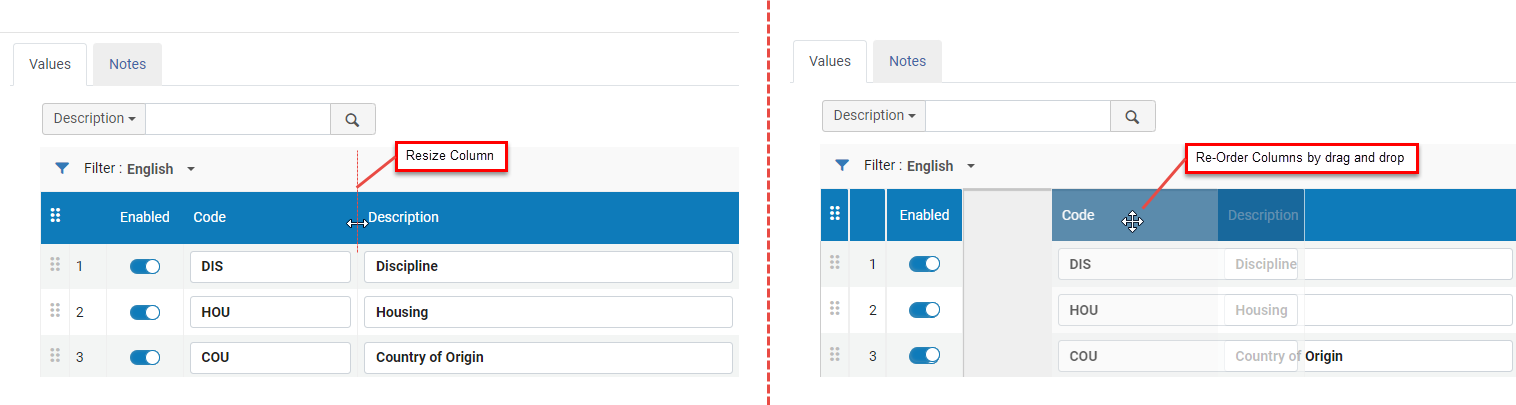Viewport: 1516px width, 405px height.
Task: Toggle the Enabled switch for row 2 in right table
Action: click(x=924, y=310)
